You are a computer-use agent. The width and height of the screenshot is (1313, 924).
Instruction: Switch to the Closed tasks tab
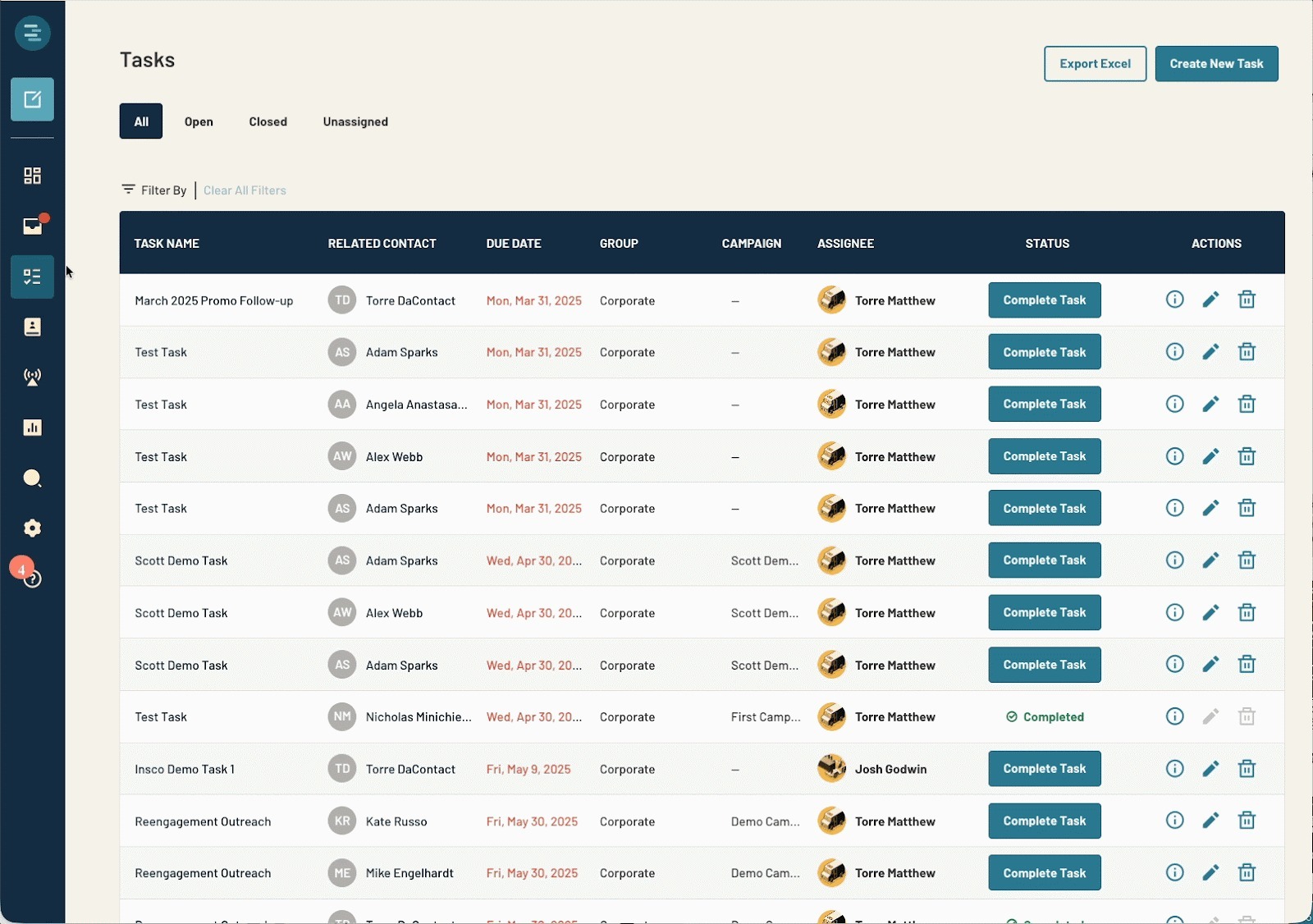pos(268,121)
